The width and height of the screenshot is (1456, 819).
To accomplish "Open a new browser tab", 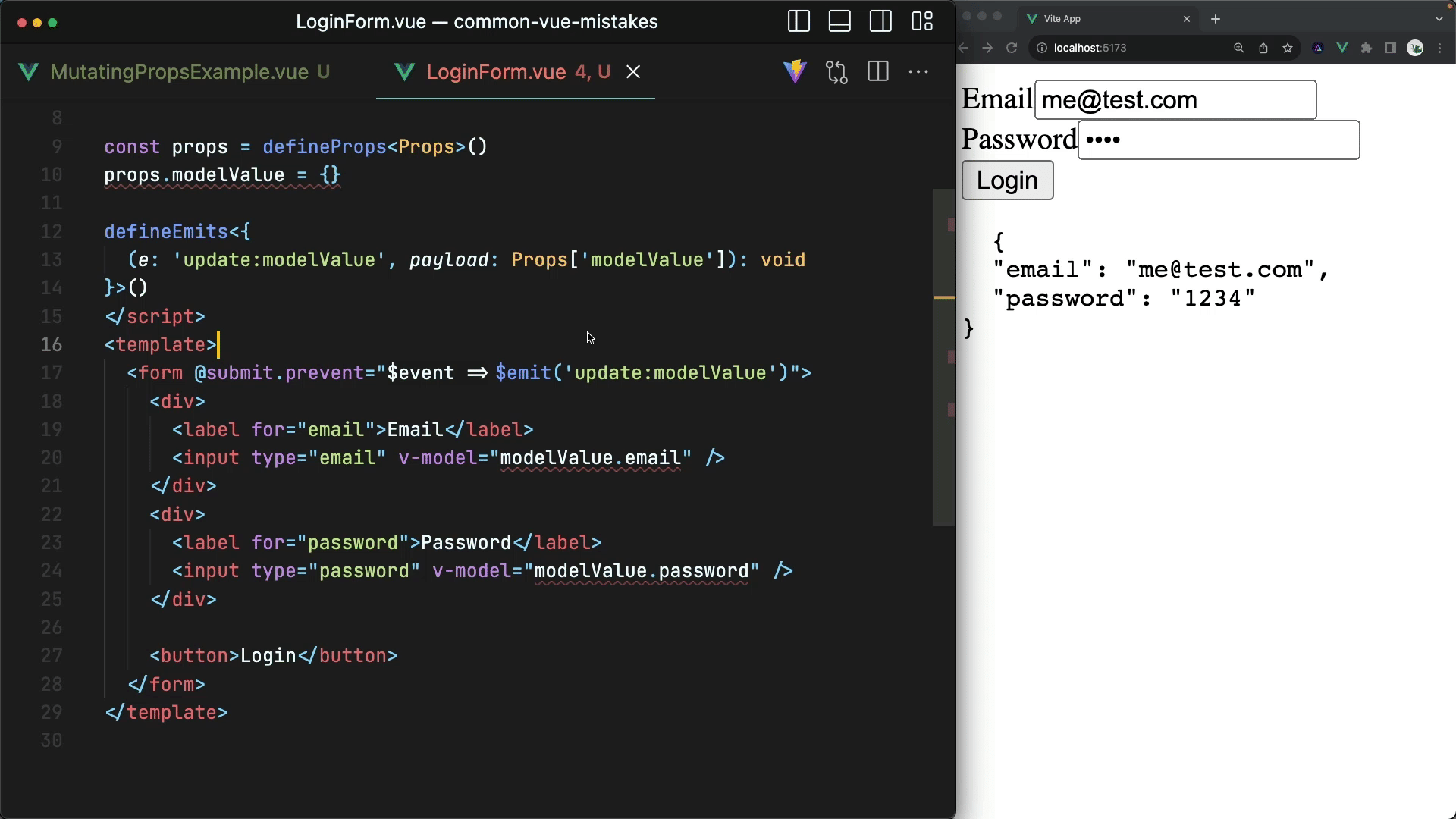I will [1216, 19].
